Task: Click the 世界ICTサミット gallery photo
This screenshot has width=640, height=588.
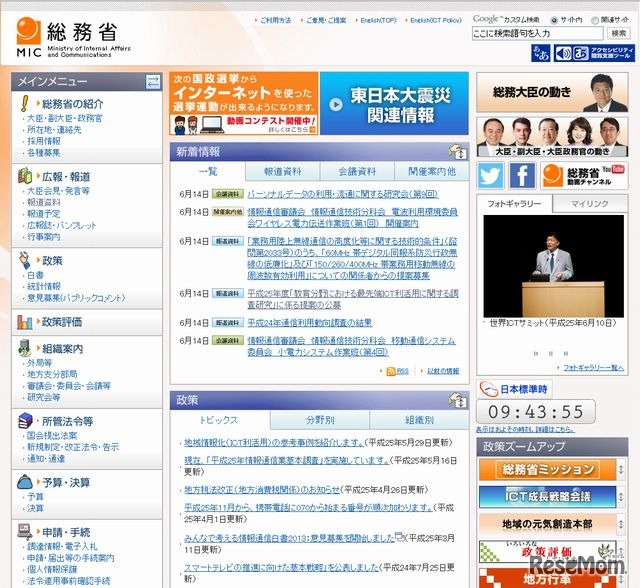Action: [553, 266]
